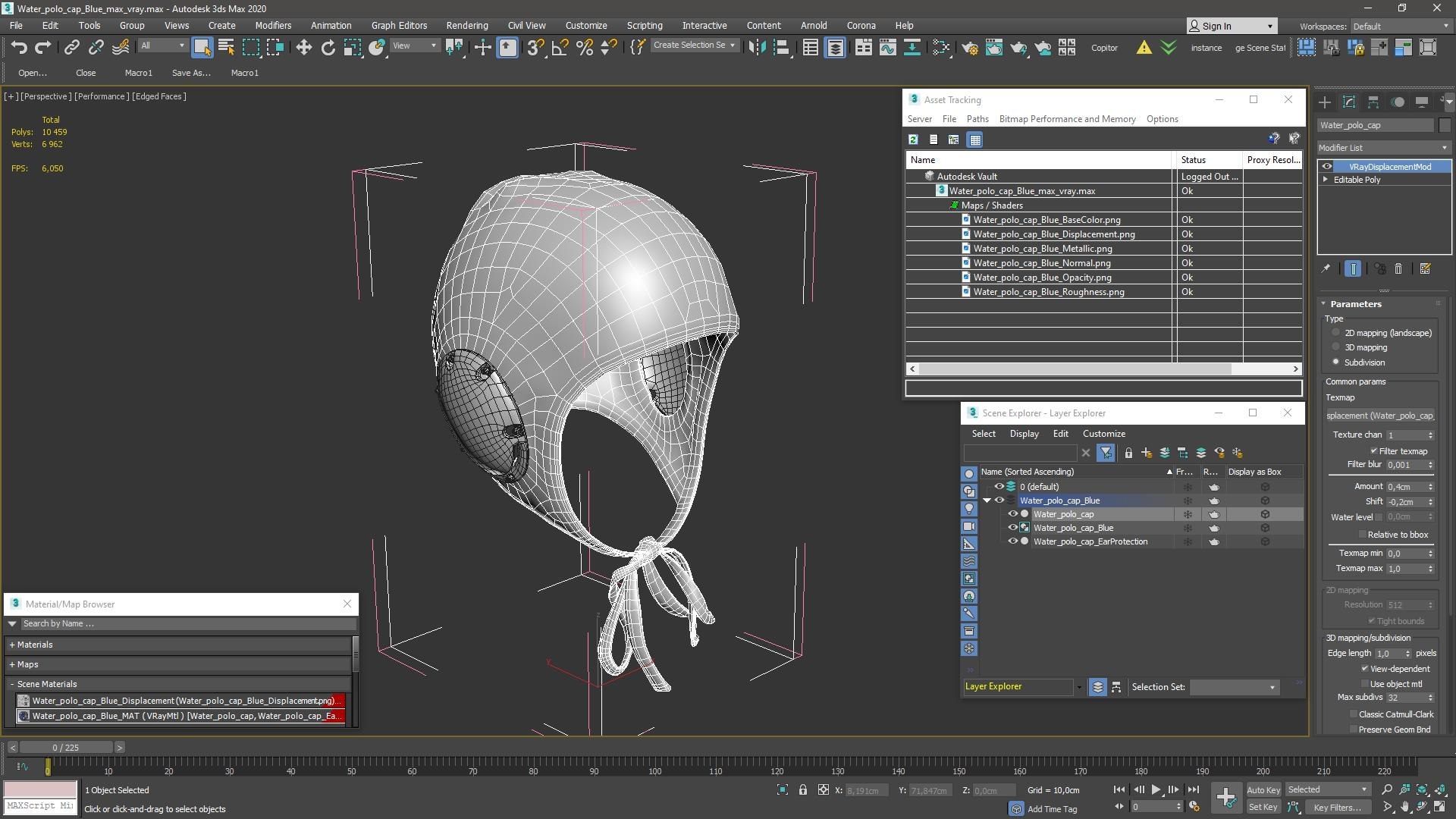Click the Auto Key button
1456x819 pixels.
pos(1263,789)
